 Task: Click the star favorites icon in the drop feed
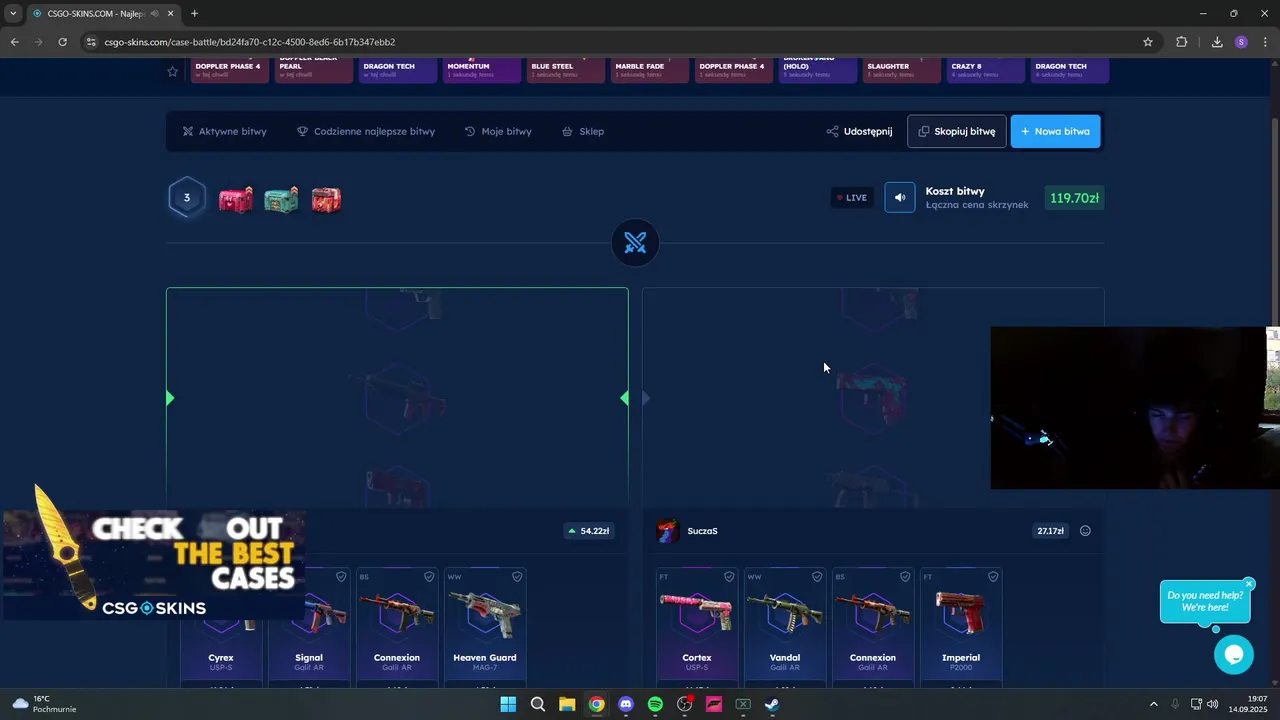pos(173,71)
